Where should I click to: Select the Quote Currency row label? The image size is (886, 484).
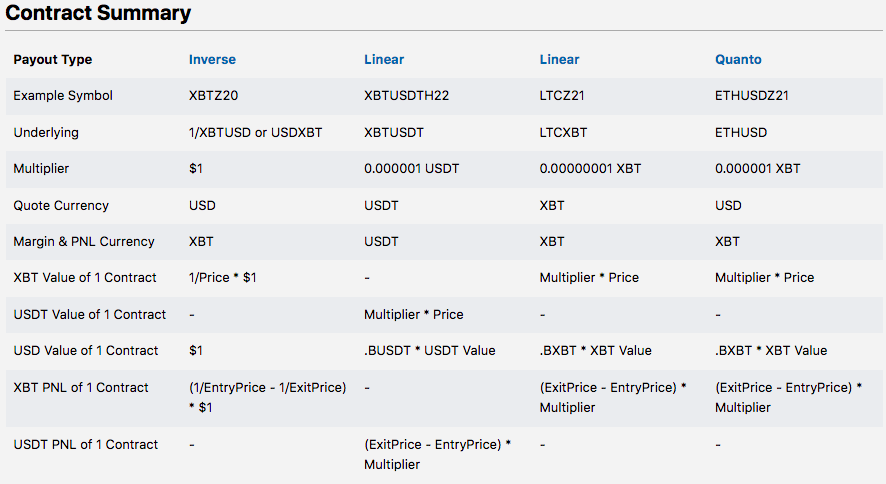61,206
